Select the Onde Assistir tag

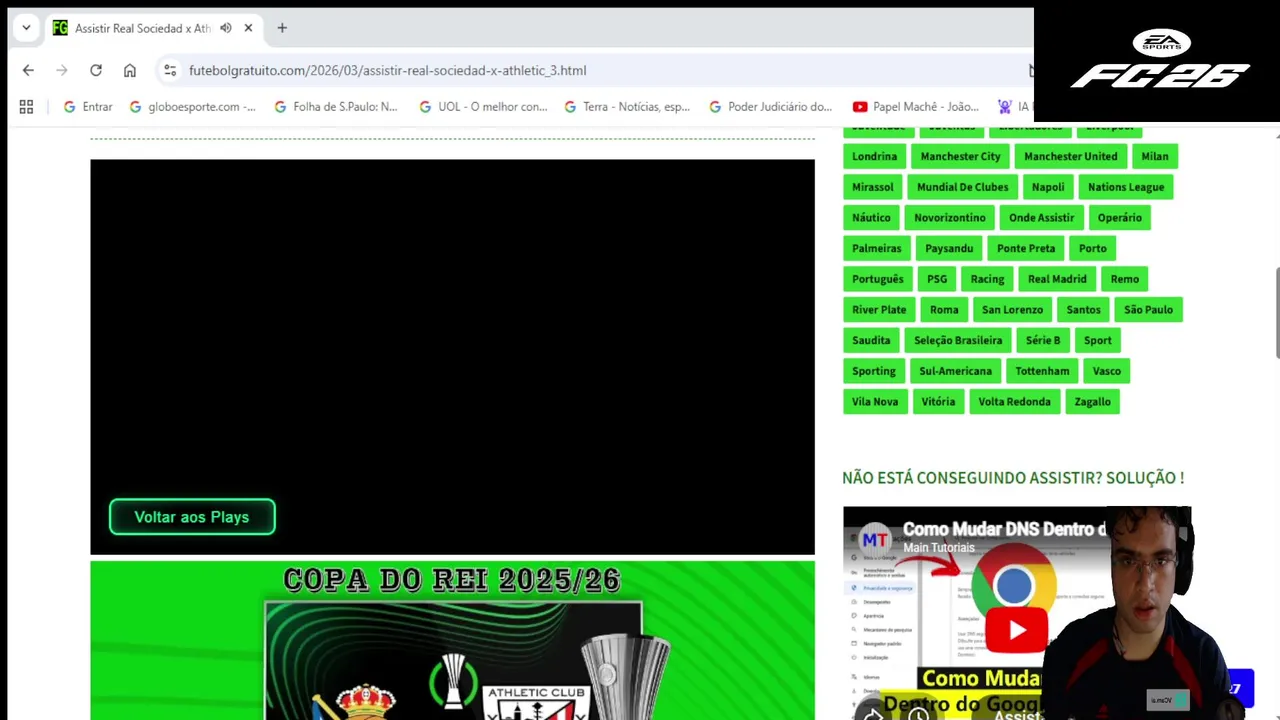tap(1041, 218)
